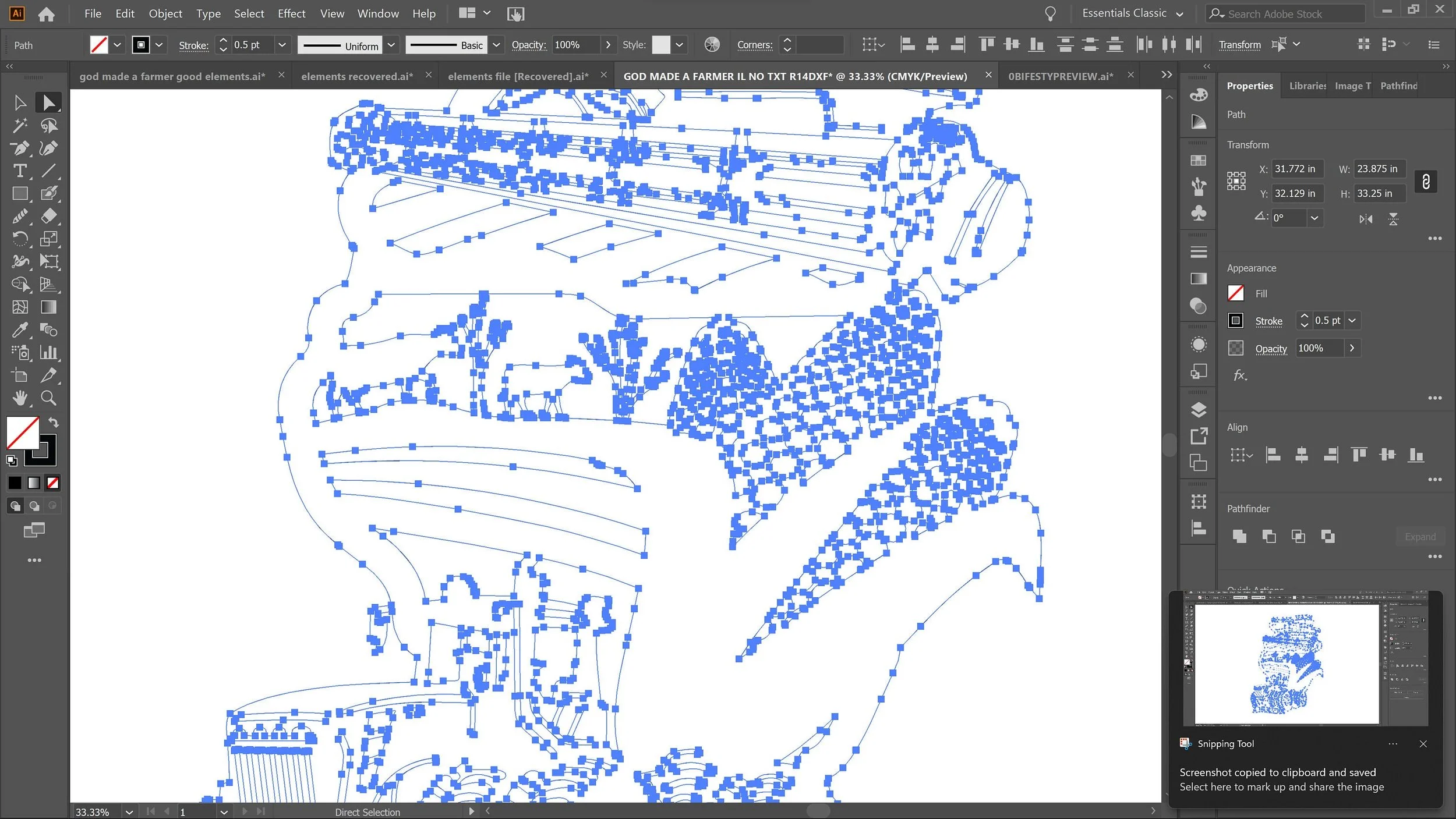
Task: Expand the Essentials Classic workspace menu
Action: click(1179, 13)
